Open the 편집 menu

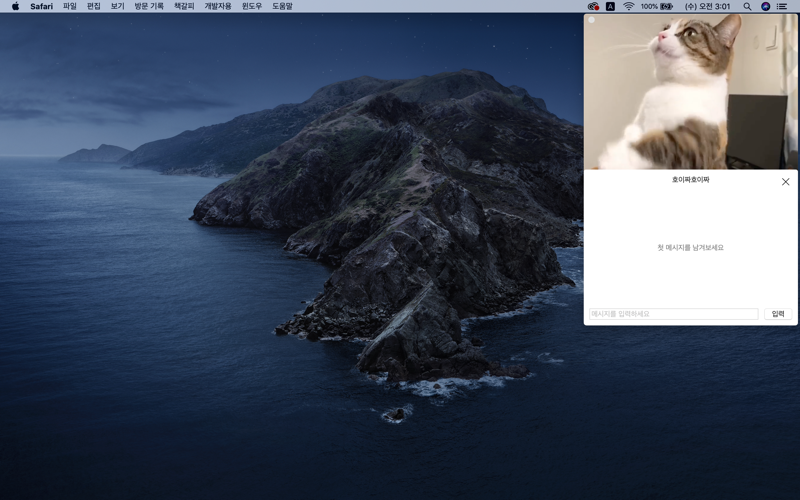click(x=93, y=6)
